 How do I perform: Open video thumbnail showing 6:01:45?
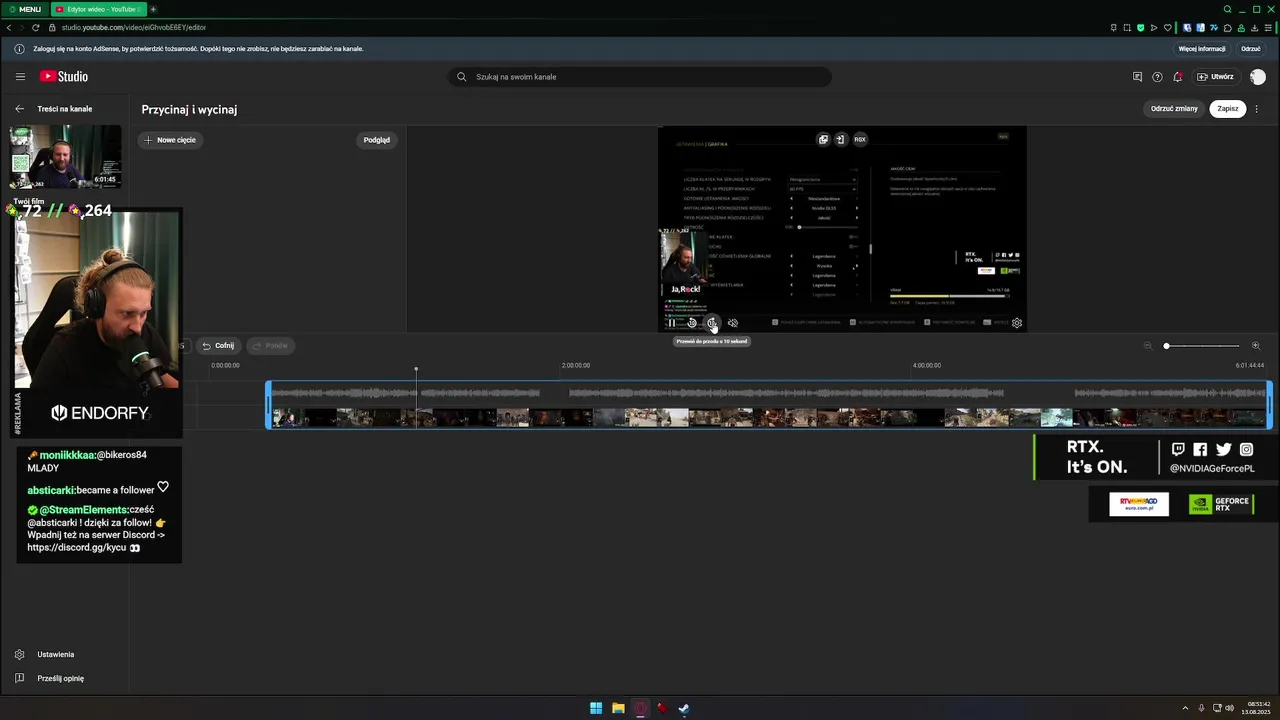point(65,156)
